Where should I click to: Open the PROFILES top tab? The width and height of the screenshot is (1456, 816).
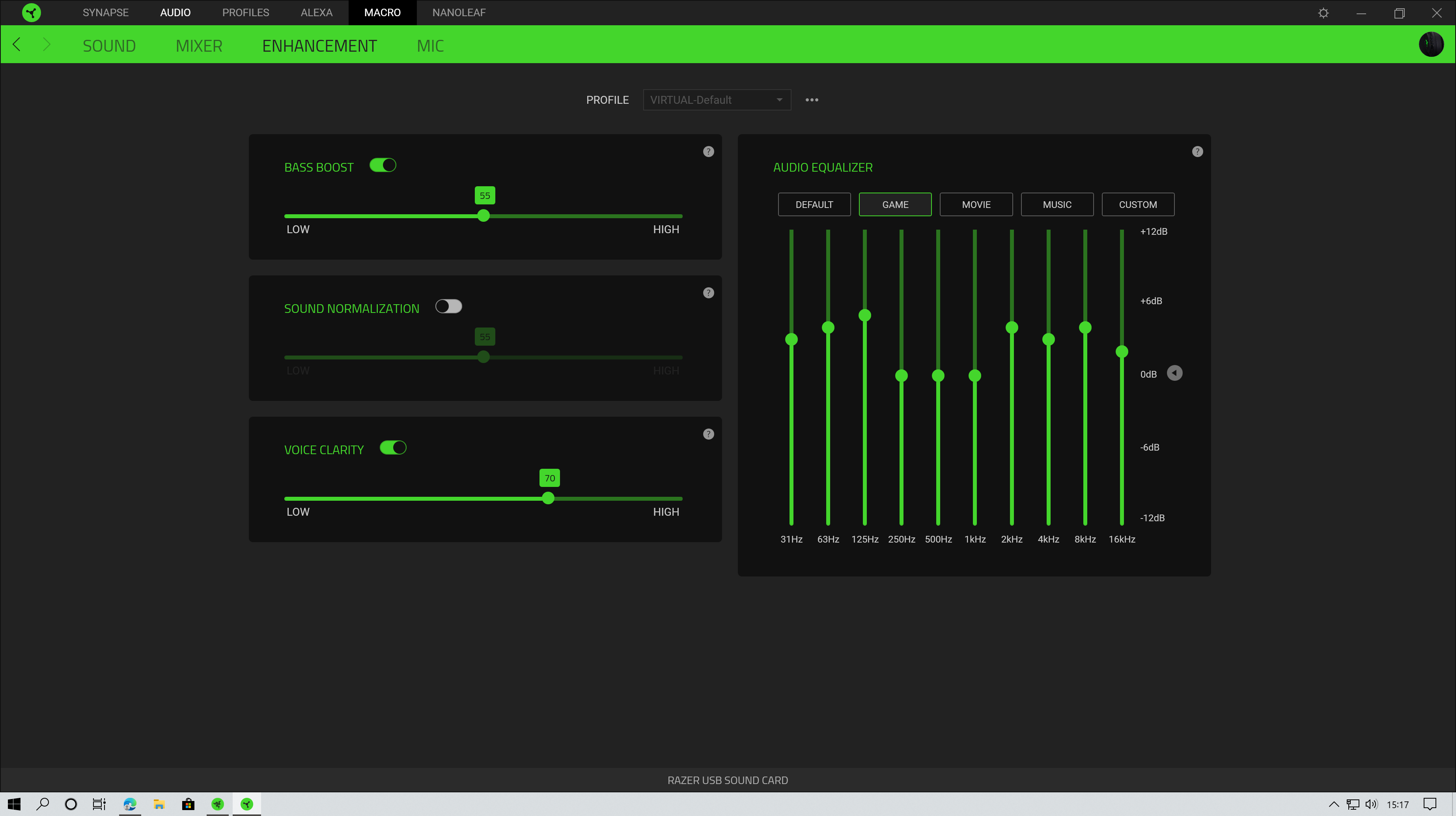(x=245, y=13)
